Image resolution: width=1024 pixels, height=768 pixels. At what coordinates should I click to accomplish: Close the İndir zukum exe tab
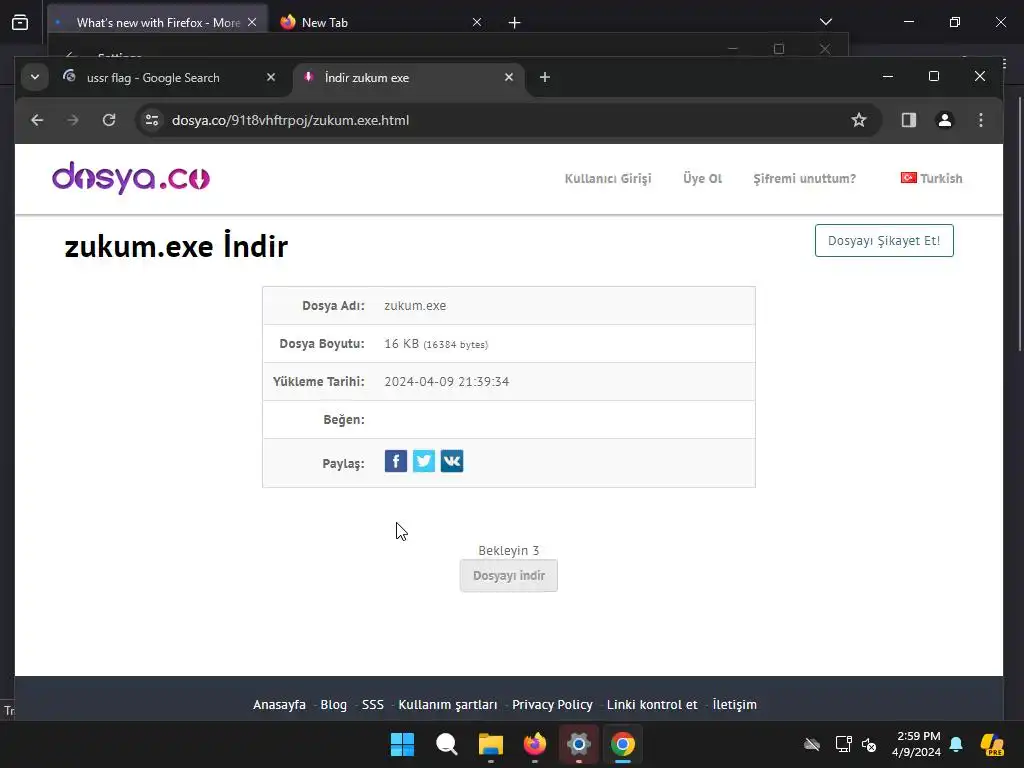click(509, 78)
